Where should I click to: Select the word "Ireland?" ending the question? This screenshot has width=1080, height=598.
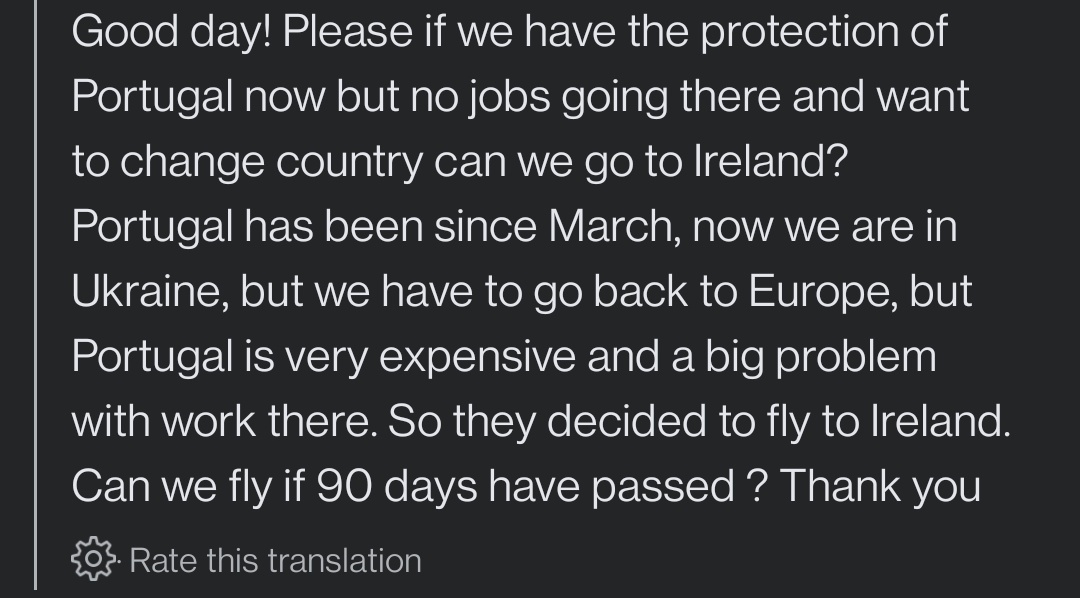click(770, 161)
